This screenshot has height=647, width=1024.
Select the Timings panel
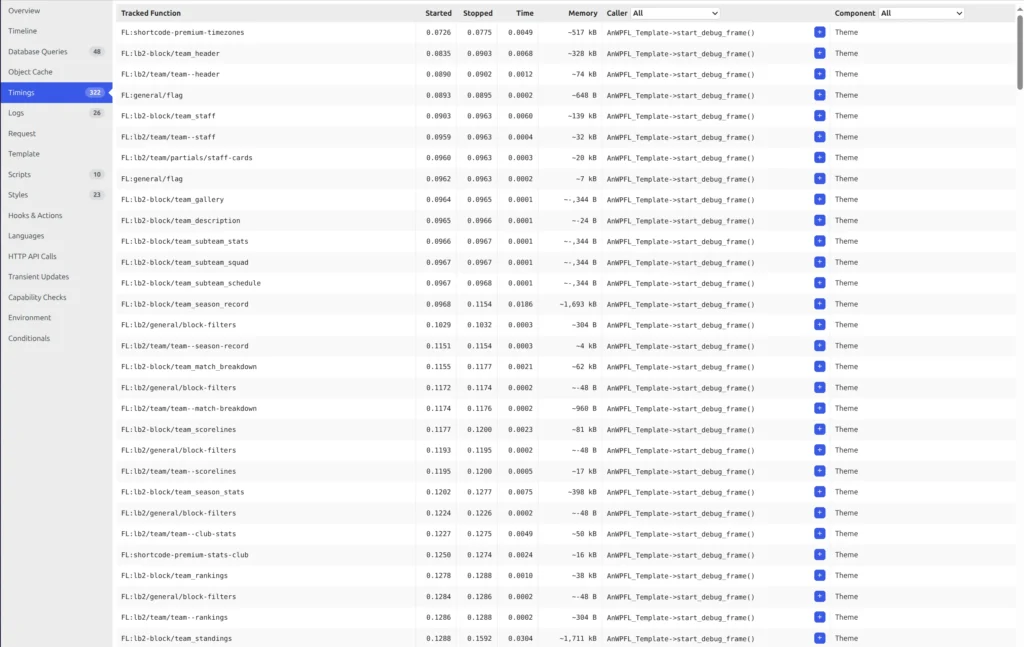pos(56,92)
